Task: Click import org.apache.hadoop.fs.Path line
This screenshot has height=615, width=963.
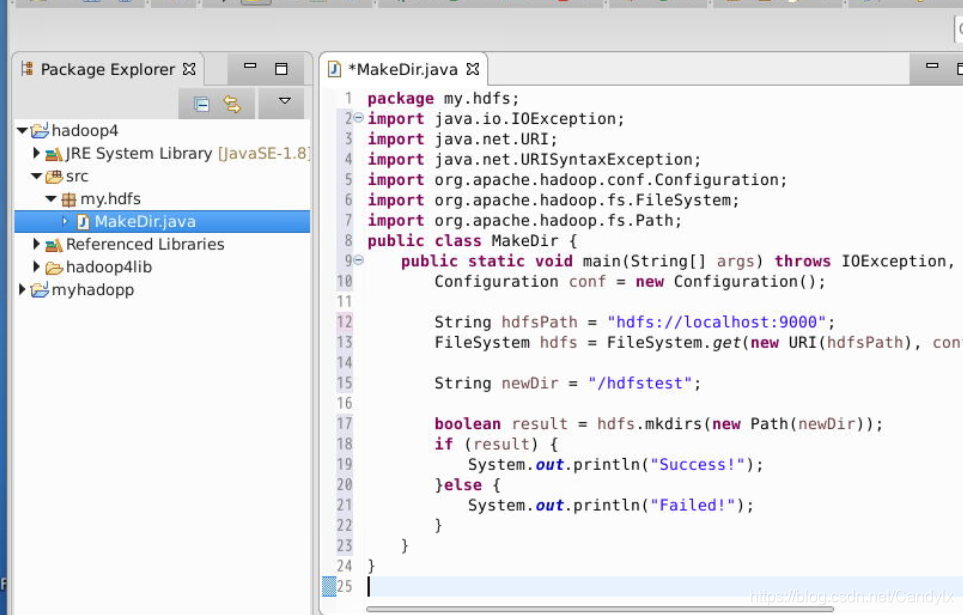Action: tap(524, 221)
